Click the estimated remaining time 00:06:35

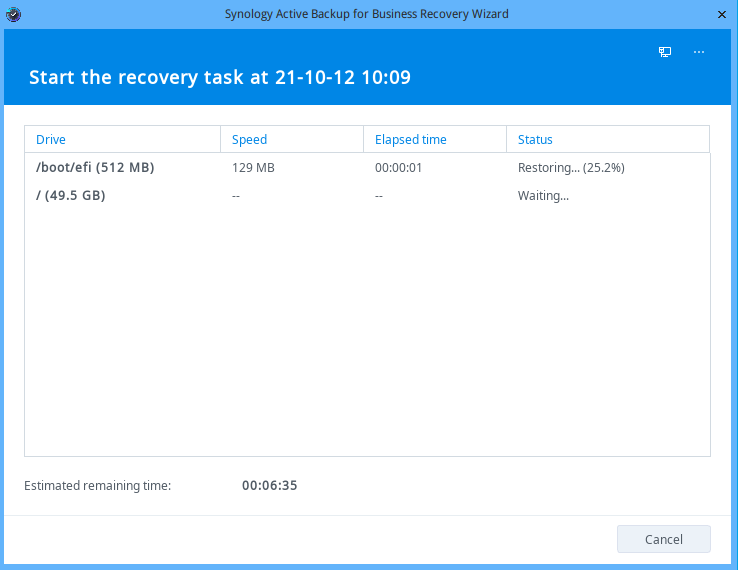[269, 486]
